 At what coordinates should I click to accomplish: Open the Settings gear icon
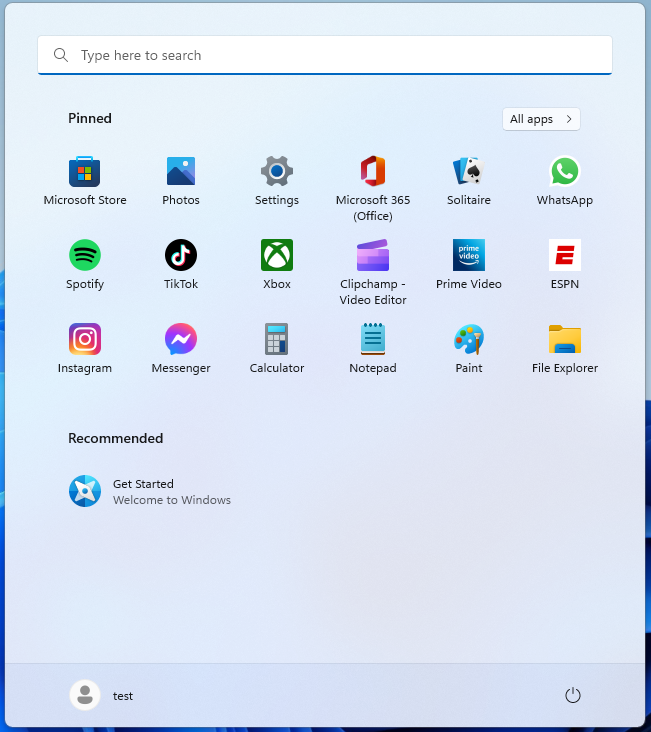click(x=277, y=171)
